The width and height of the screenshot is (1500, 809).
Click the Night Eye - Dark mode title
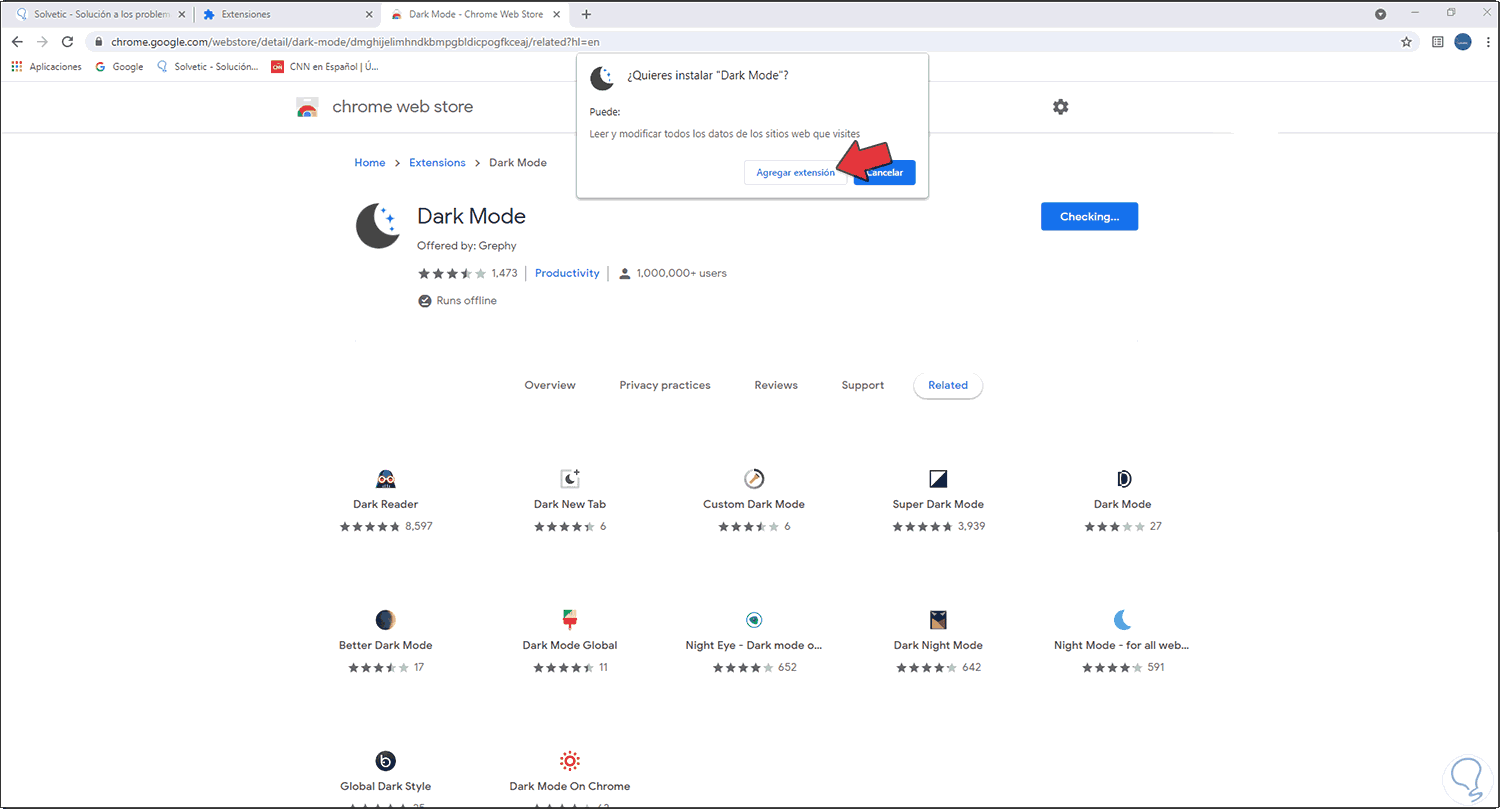tap(754, 645)
